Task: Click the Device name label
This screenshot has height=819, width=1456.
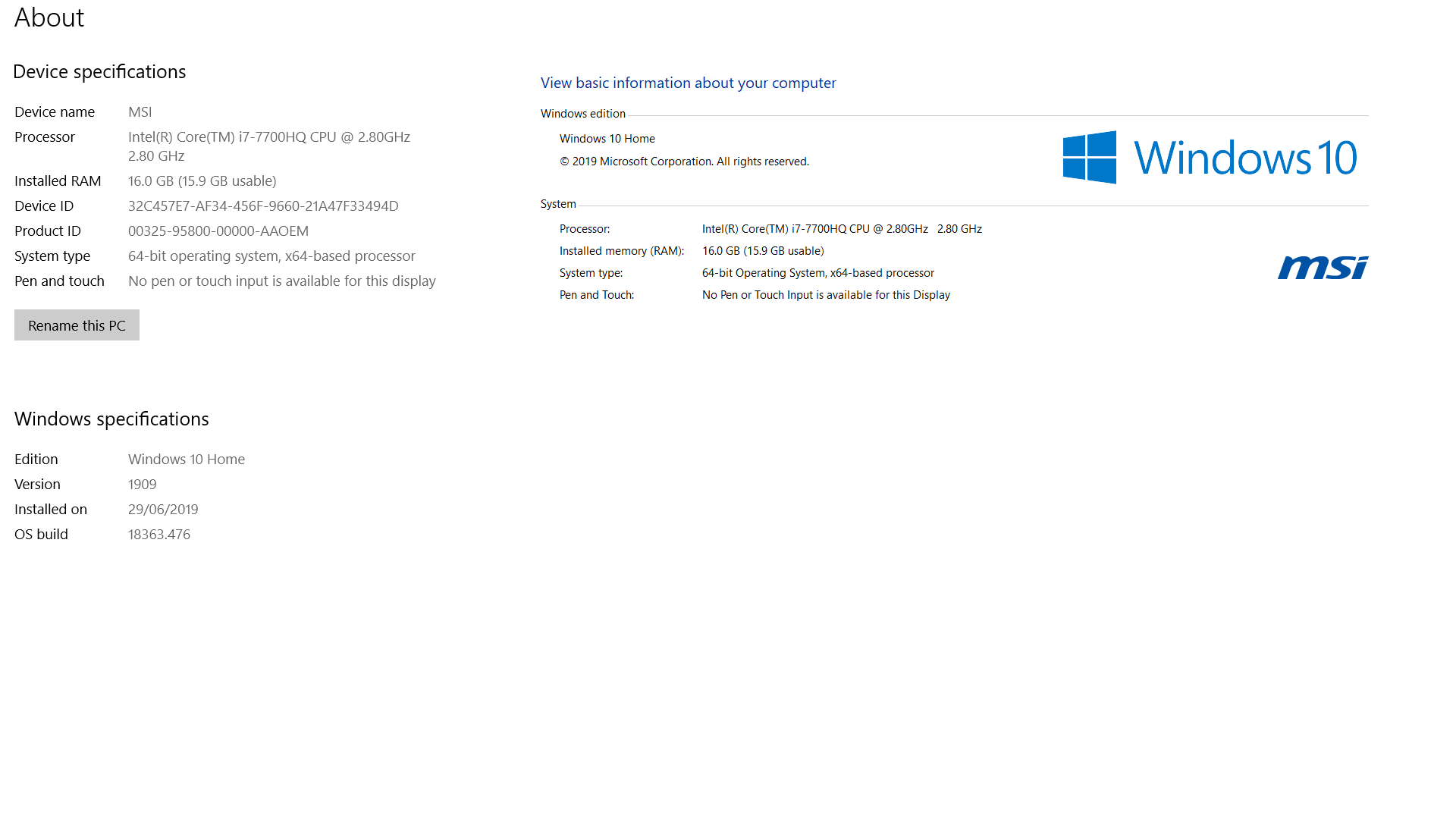Action: point(55,111)
